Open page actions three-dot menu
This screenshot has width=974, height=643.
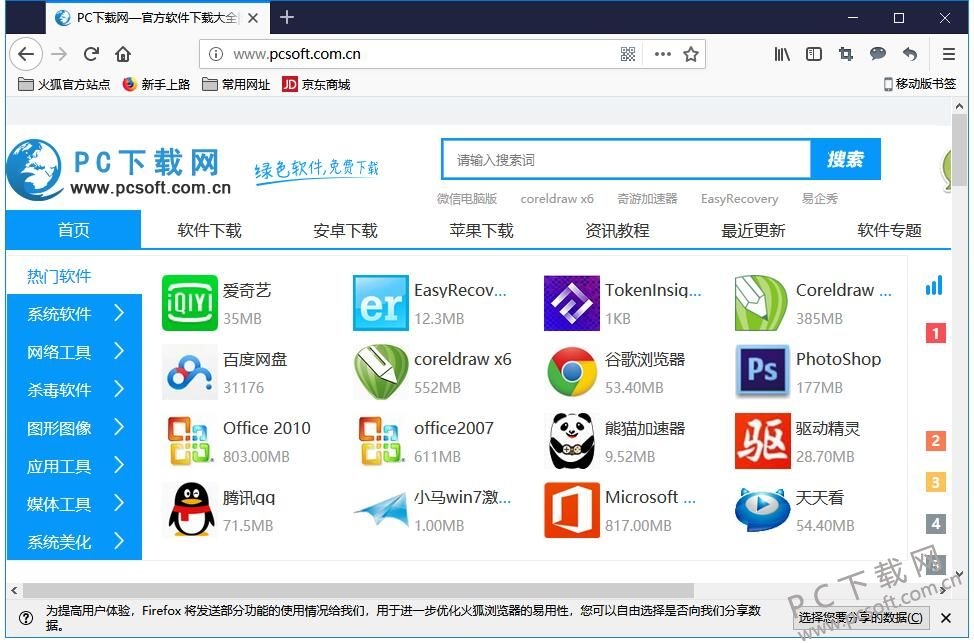pyautogui.click(x=663, y=54)
